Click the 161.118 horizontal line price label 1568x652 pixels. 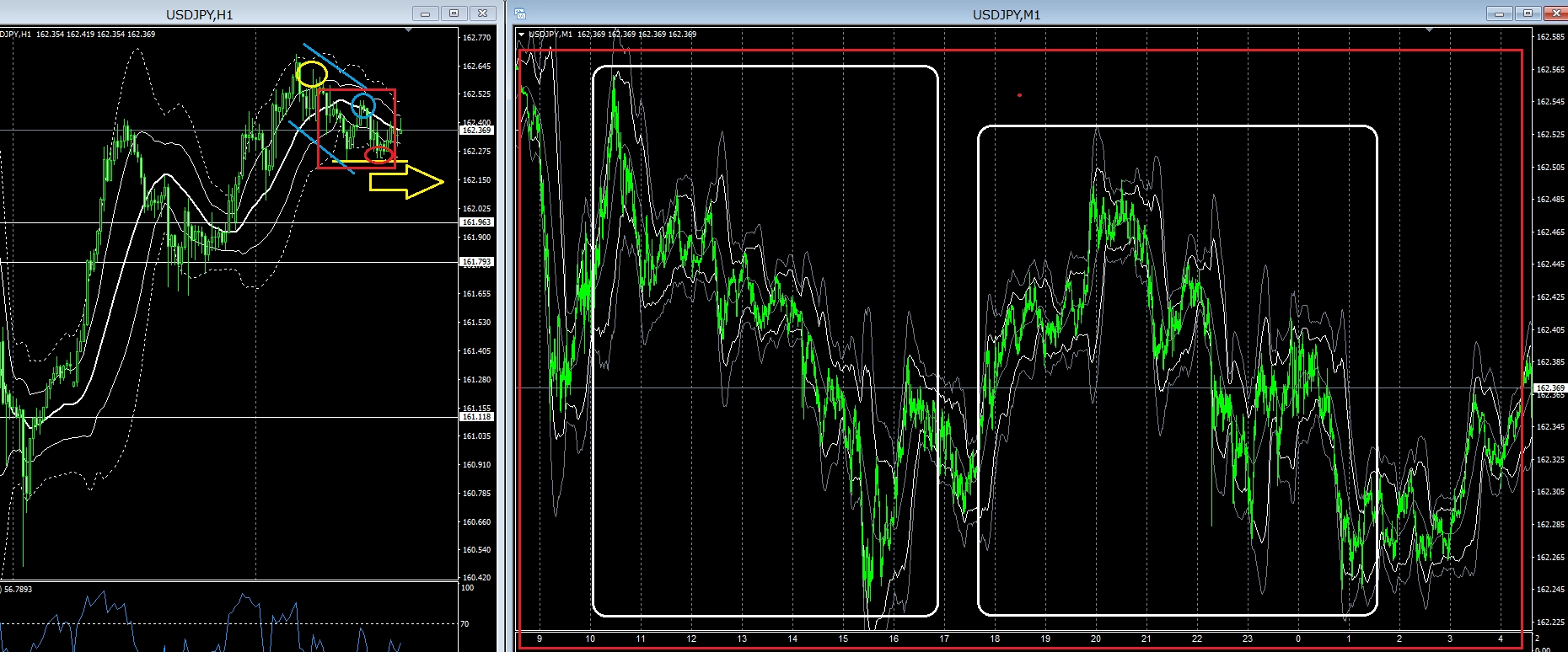[476, 417]
